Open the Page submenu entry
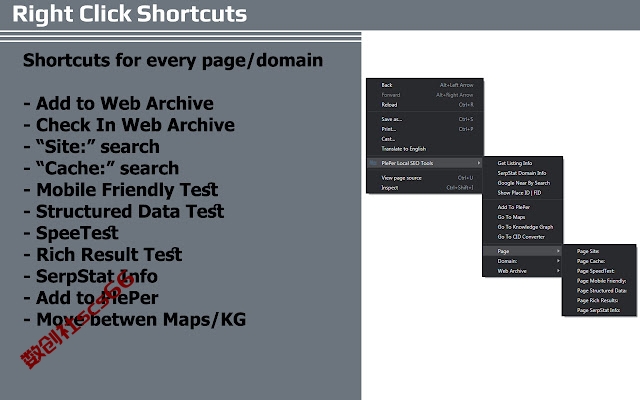 (x=522, y=251)
